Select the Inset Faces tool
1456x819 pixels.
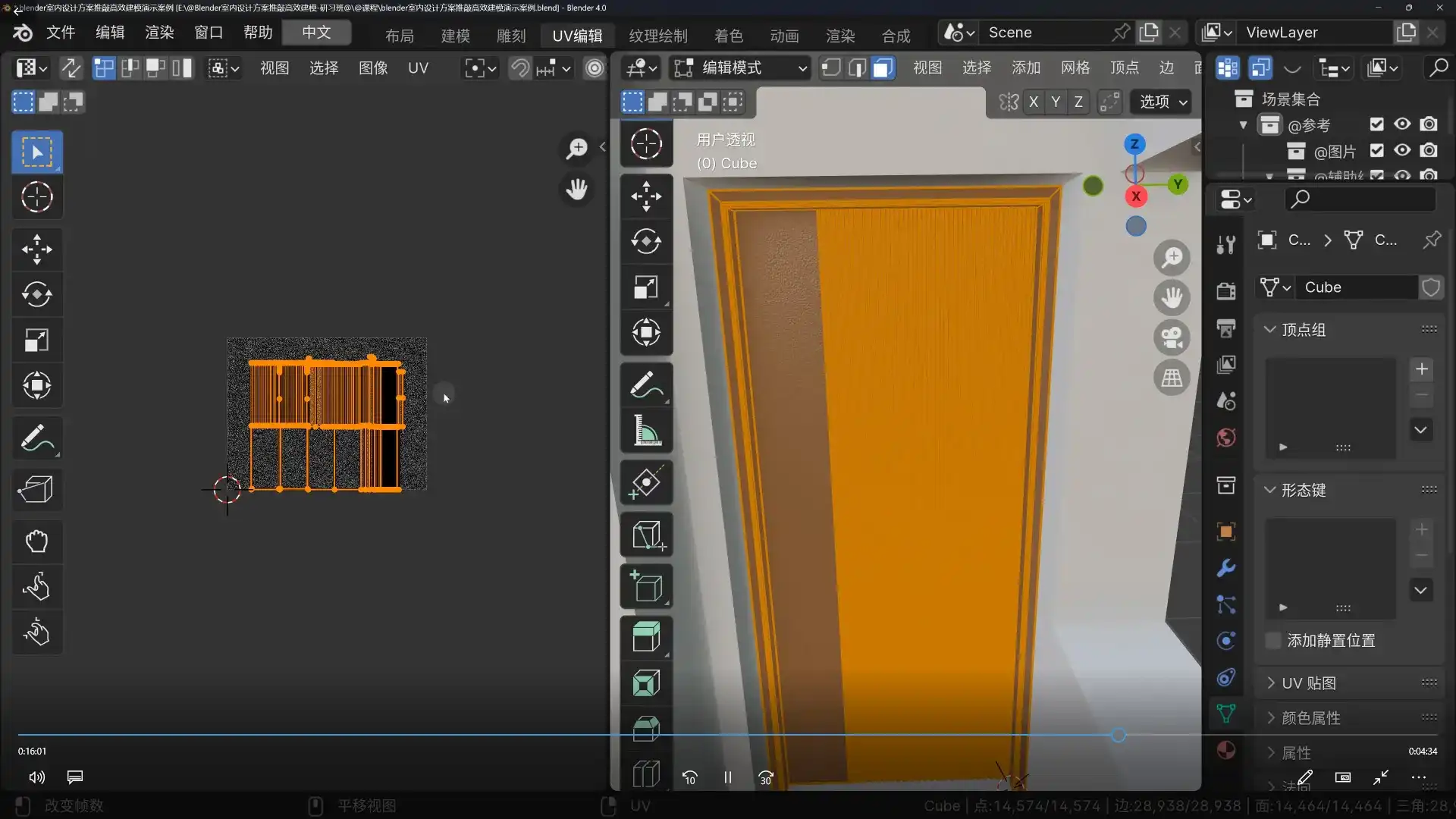click(646, 683)
